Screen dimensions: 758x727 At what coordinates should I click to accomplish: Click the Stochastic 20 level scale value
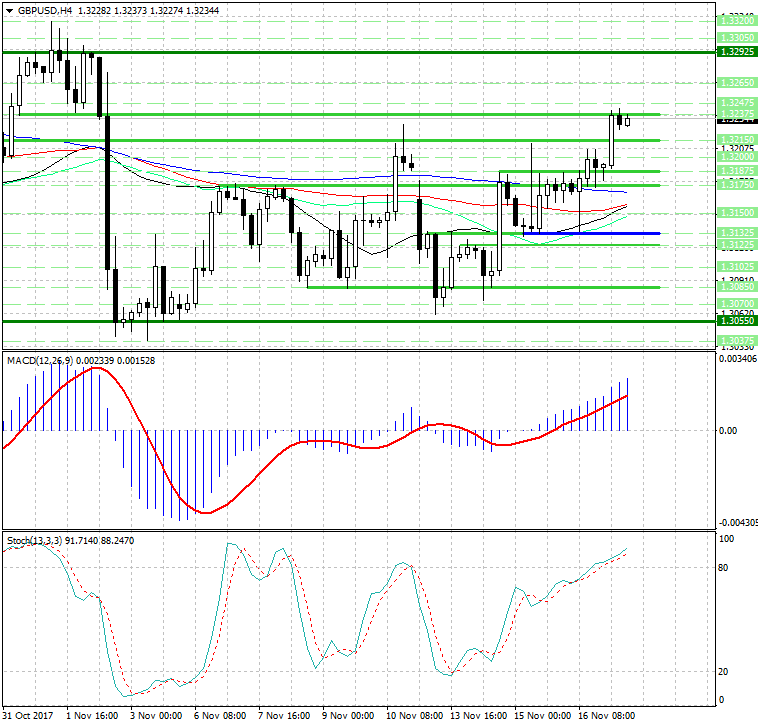726,672
